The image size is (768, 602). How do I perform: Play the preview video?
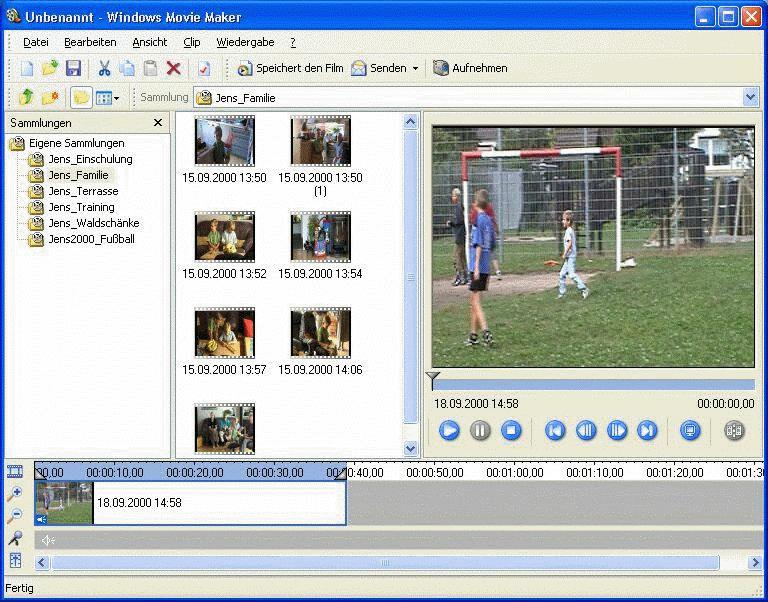pyautogui.click(x=449, y=431)
